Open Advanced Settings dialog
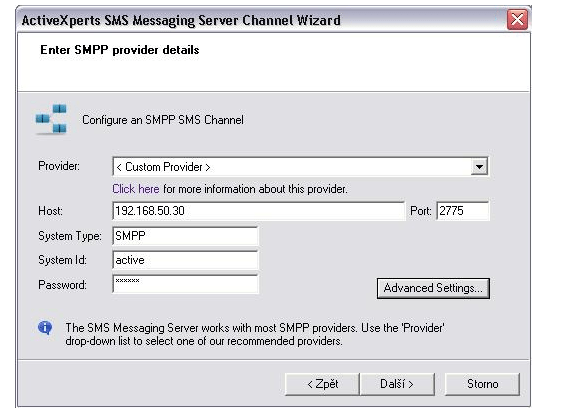Viewport: 564px width, 418px height. [433, 288]
